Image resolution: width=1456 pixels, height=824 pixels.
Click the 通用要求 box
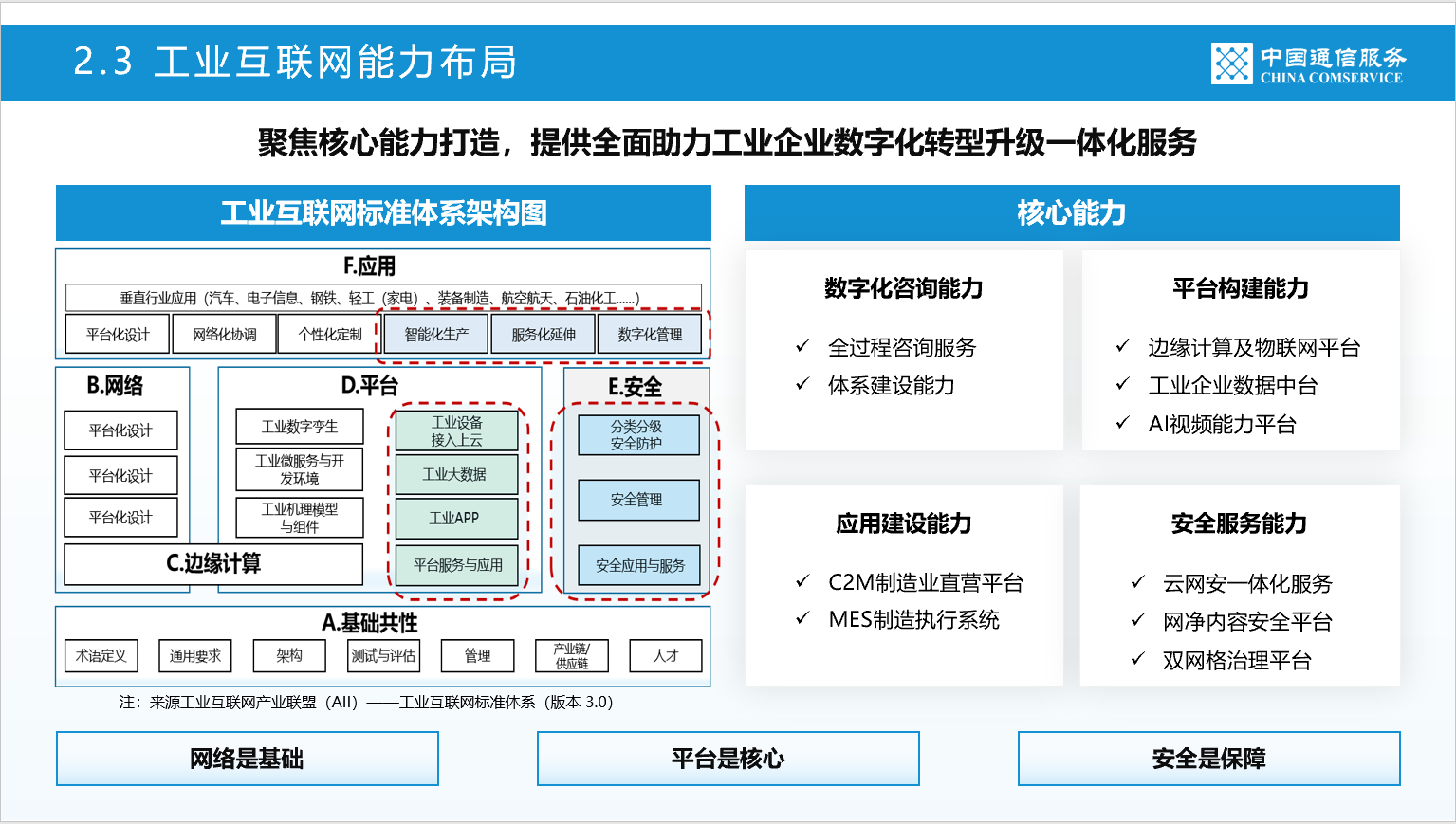click(x=194, y=655)
